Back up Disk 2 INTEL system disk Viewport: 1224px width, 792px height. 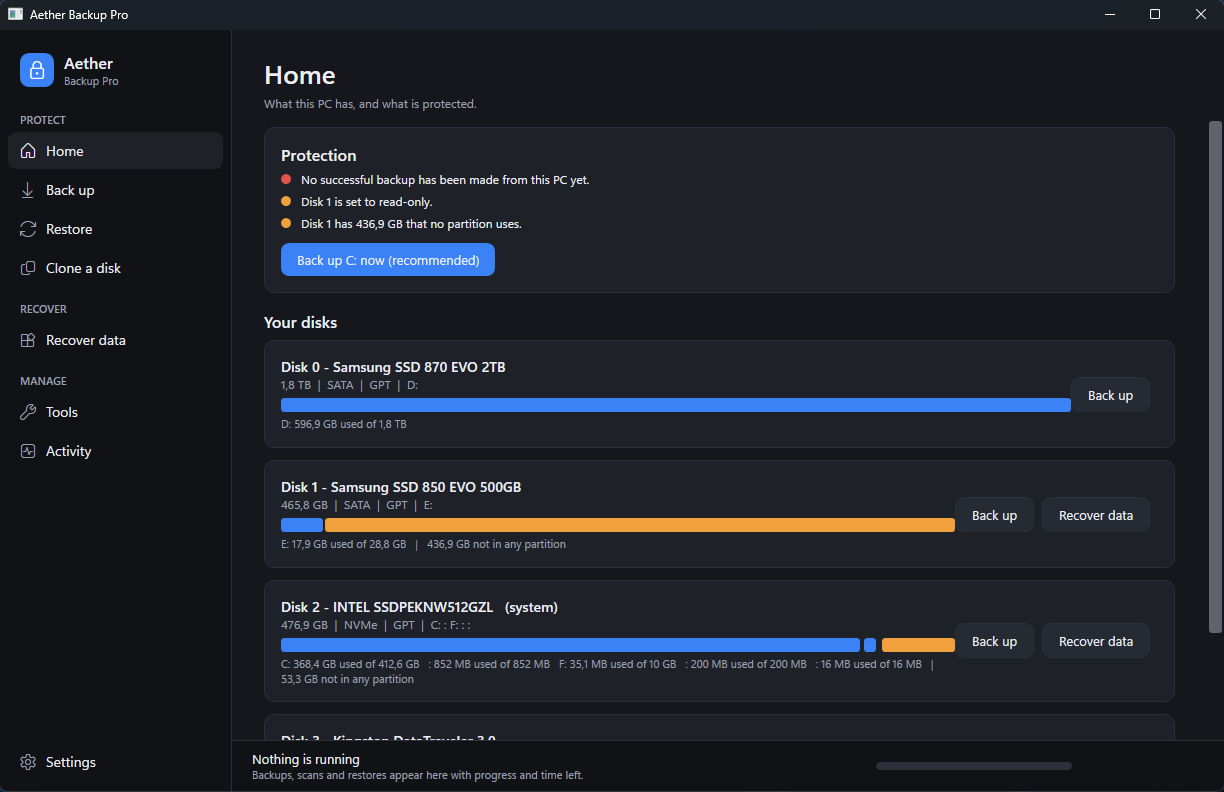(x=994, y=641)
